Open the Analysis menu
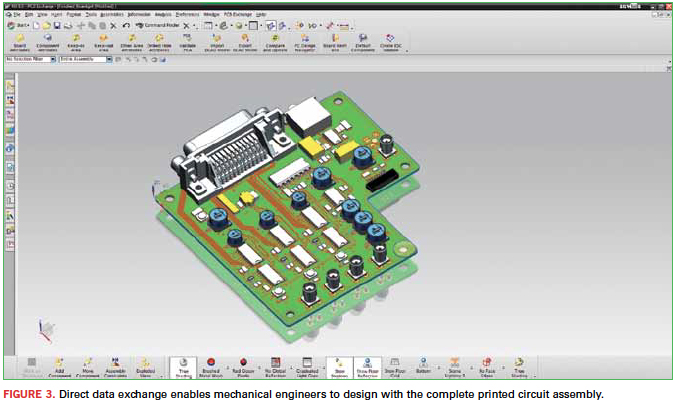Screen dimensions: 676x402 pyautogui.click(x=161, y=16)
